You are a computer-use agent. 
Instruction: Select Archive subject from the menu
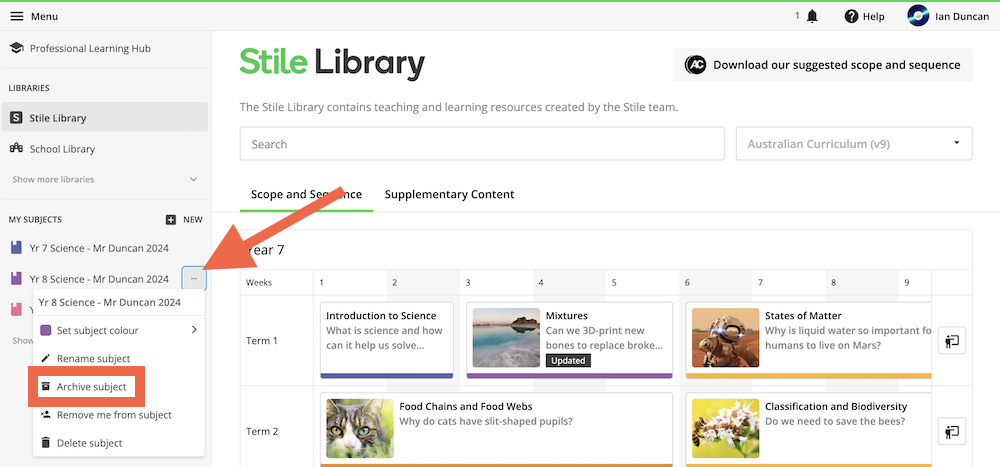pos(91,387)
